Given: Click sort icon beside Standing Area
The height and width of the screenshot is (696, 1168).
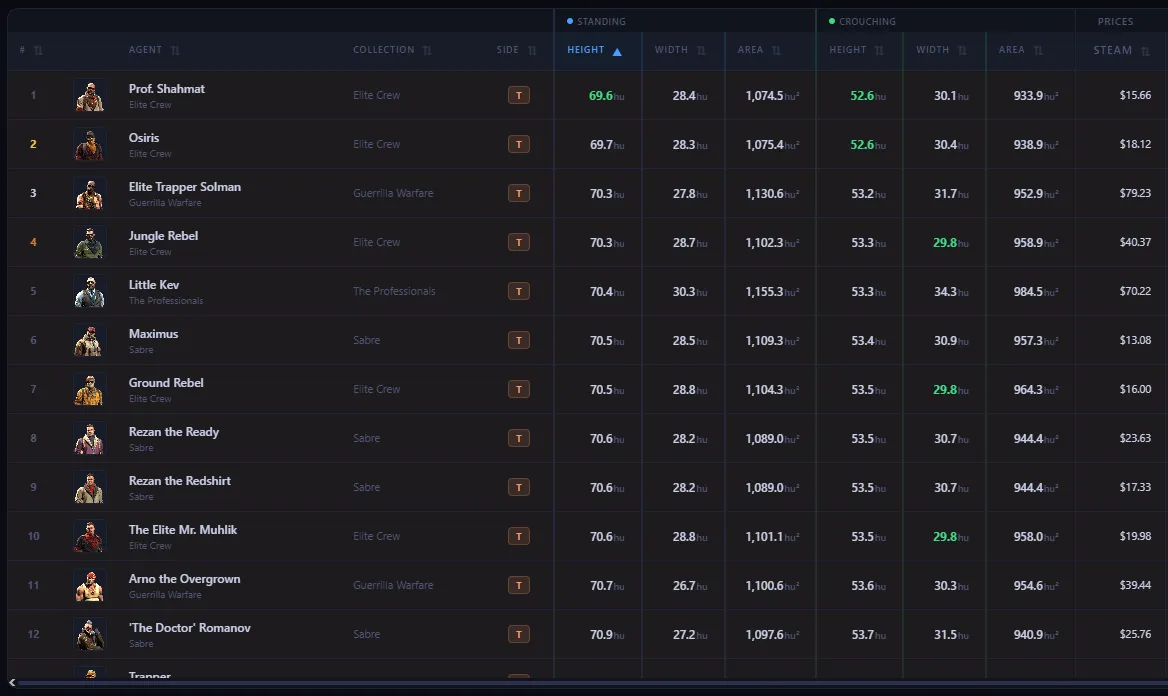Looking at the screenshot, I should point(776,50).
